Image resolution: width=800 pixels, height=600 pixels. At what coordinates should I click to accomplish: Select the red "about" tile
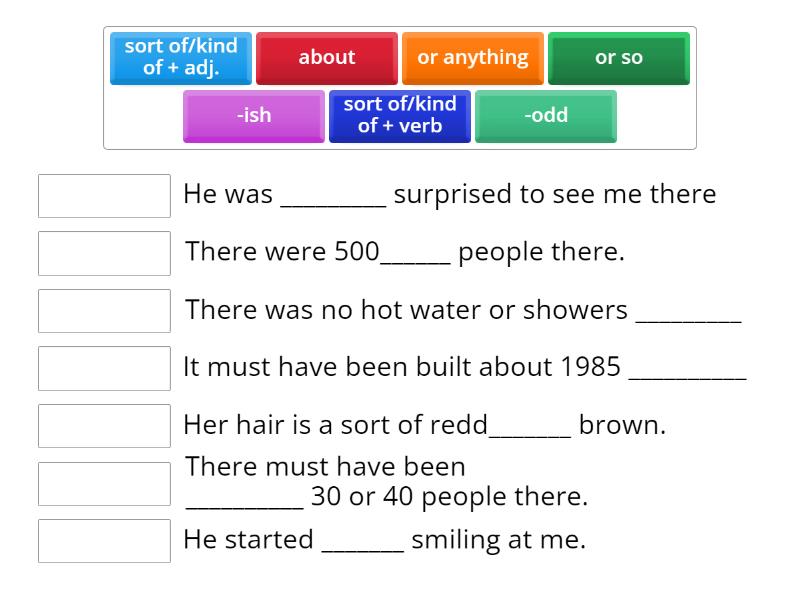[326, 58]
